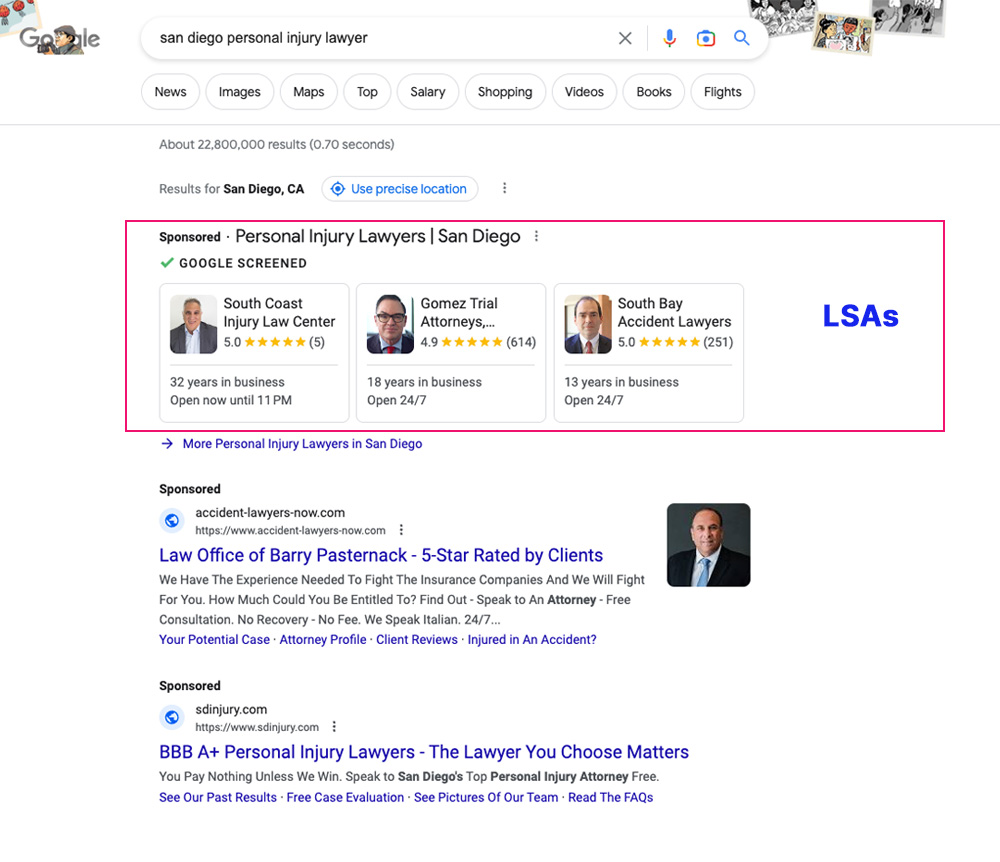Open See Pictures Of Our Team sitelink
Viewport: 1000px width, 862px height.
point(486,798)
